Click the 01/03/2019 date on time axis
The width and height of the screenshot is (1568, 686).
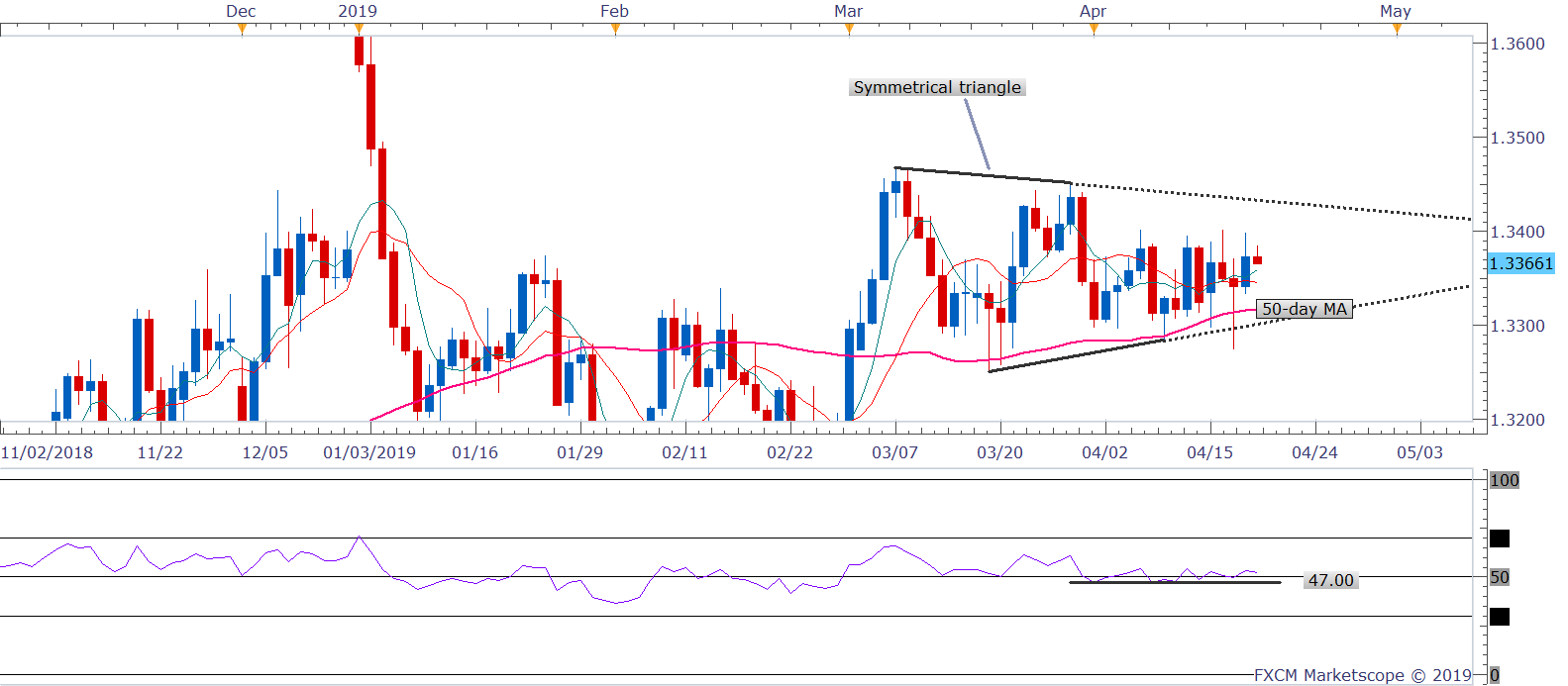click(x=369, y=452)
